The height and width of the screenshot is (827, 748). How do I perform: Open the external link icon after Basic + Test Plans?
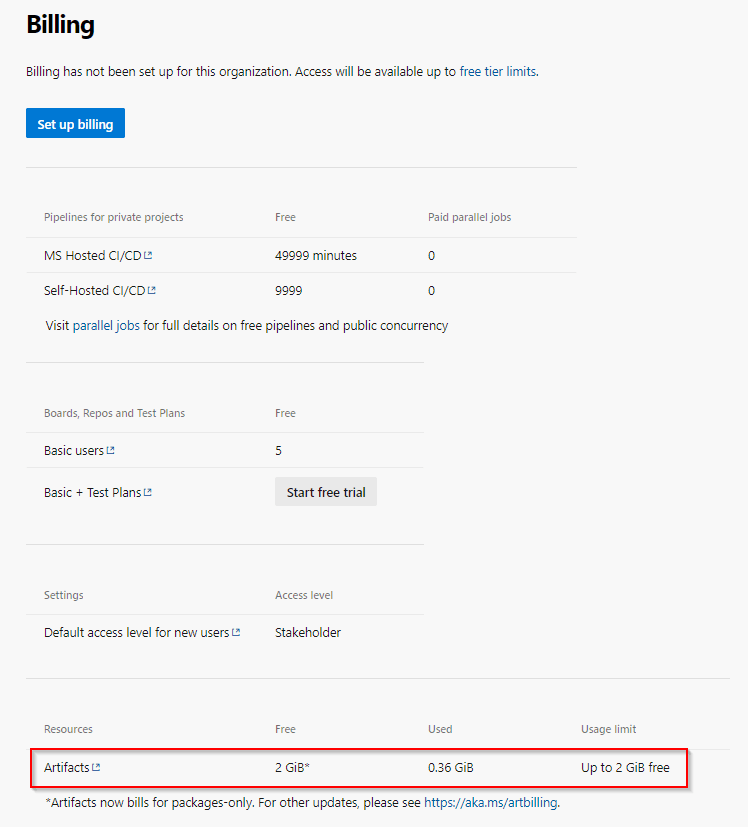tap(148, 493)
